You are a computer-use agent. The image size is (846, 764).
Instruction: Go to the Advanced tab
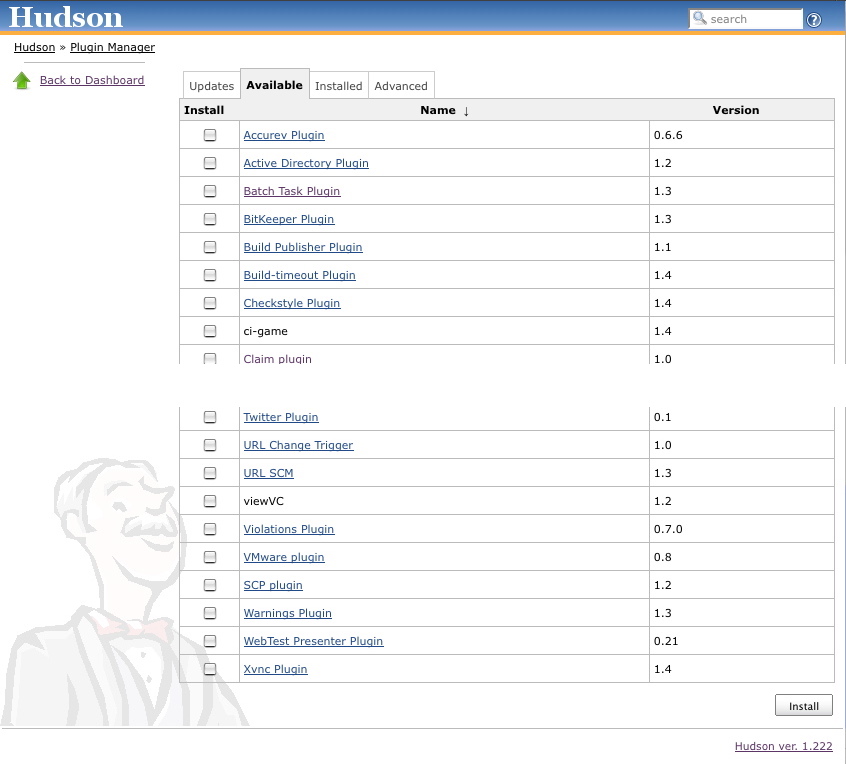tap(401, 86)
